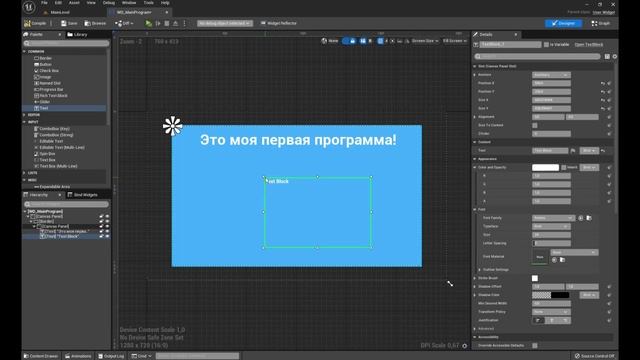
Task: Click the localization globe icon in designer
Action: (x=324, y=41)
